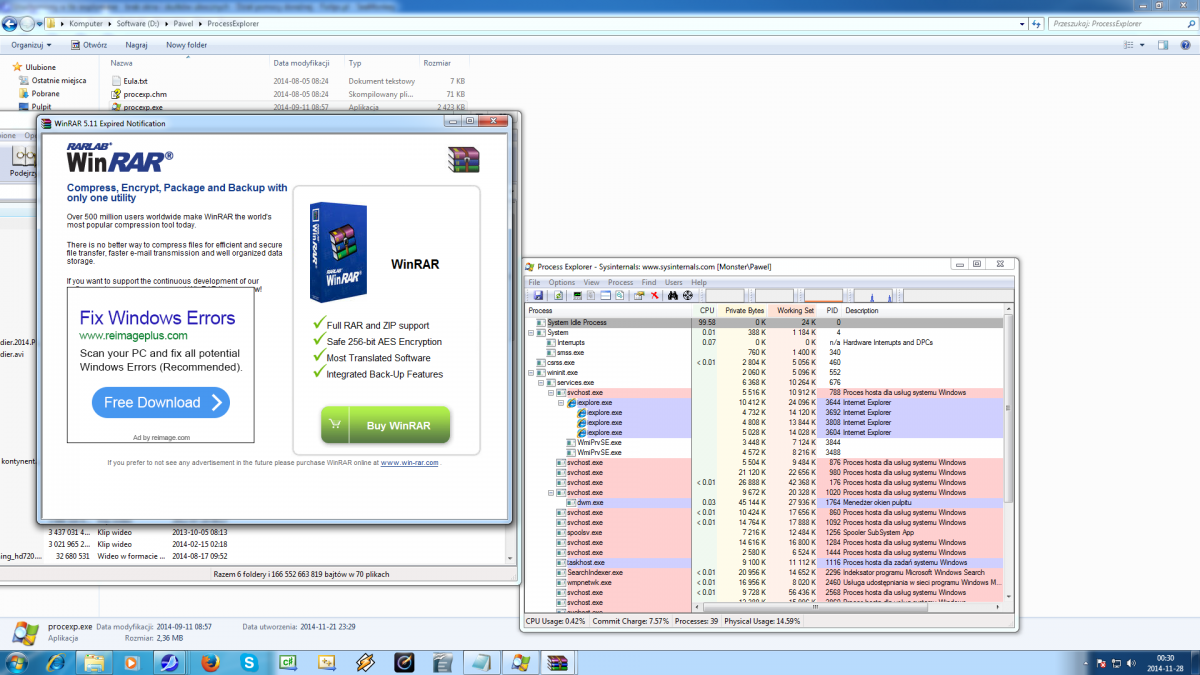Open the System Information graph icon in Process Explorer
The width and height of the screenshot is (1200, 675).
(x=577, y=296)
